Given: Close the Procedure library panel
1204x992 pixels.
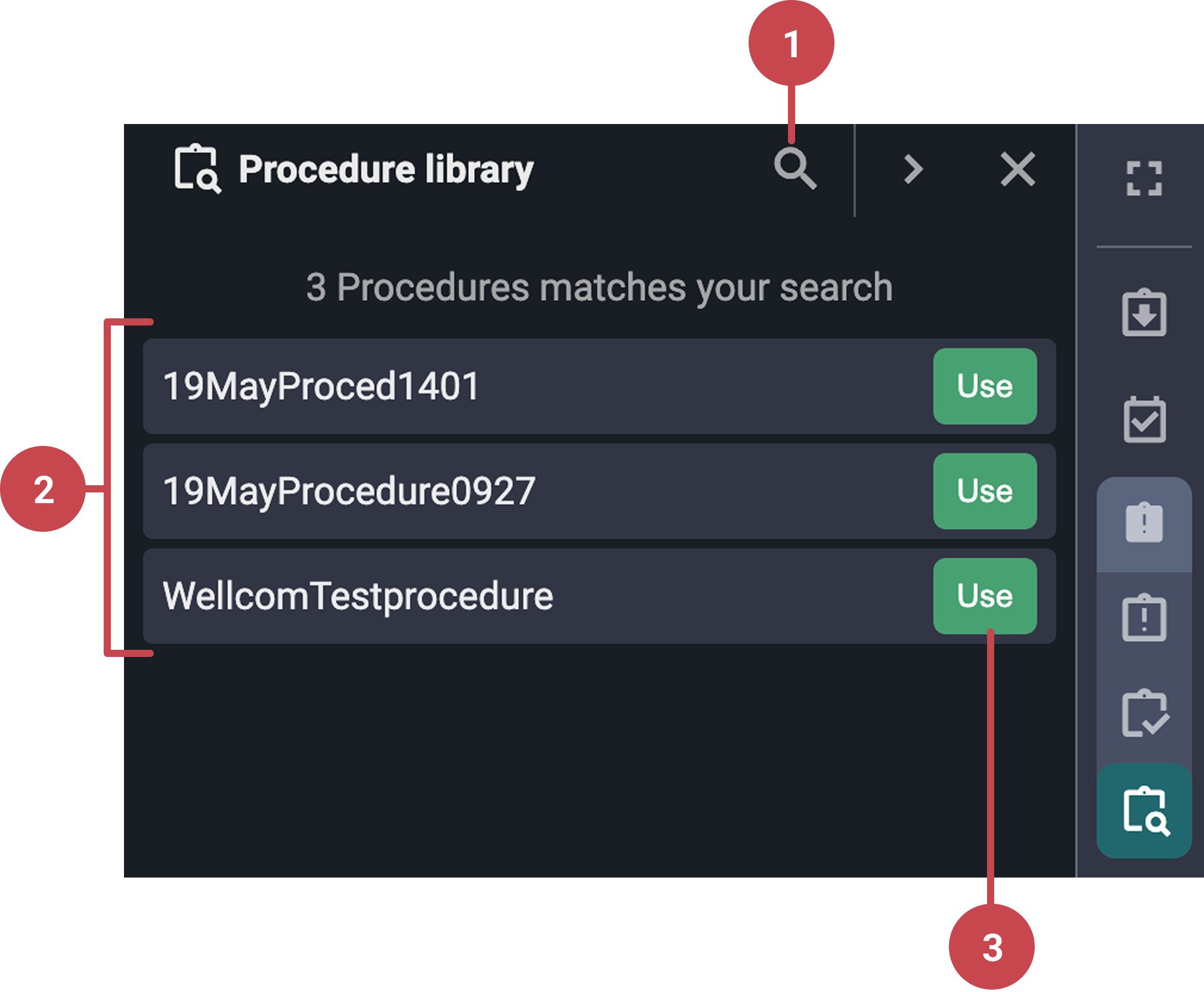Looking at the screenshot, I should pyautogui.click(x=1016, y=170).
